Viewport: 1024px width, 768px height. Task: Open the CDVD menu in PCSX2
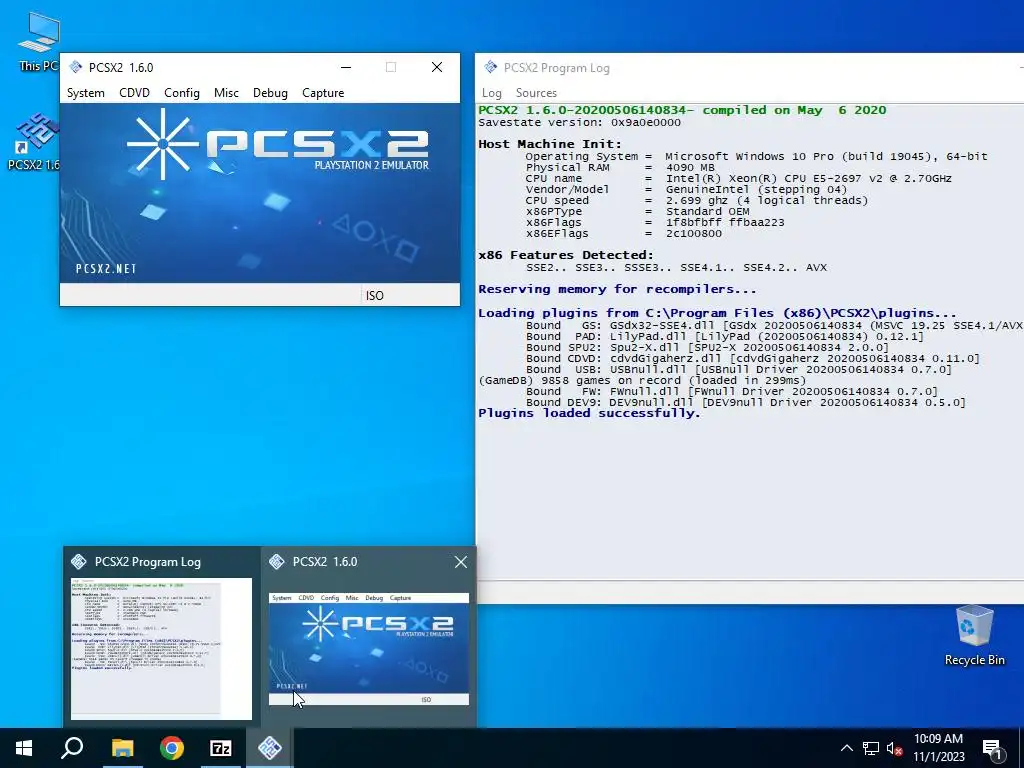click(x=135, y=93)
